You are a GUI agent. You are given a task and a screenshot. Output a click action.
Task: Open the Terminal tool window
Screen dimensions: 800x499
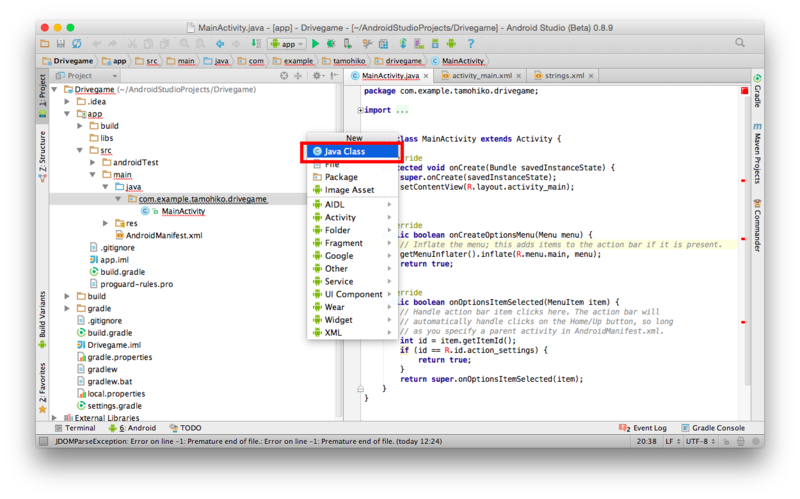(x=75, y=428)
